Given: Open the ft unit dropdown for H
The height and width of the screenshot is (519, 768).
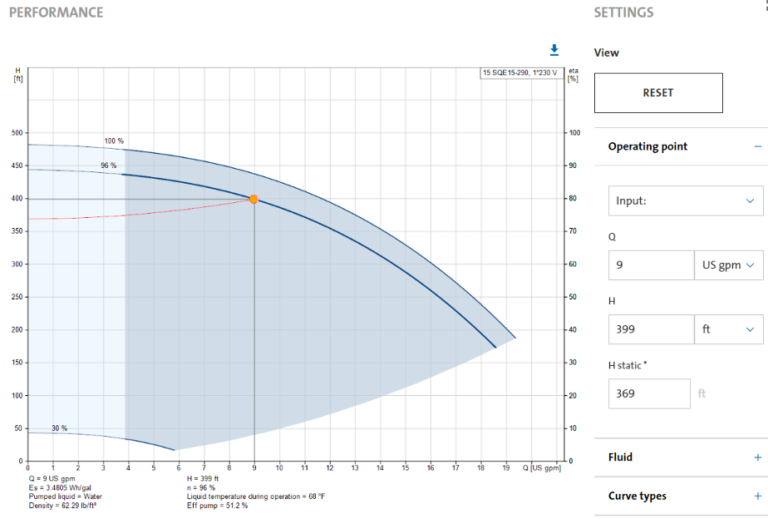Looking at the screenshot, I should [728, 329].
